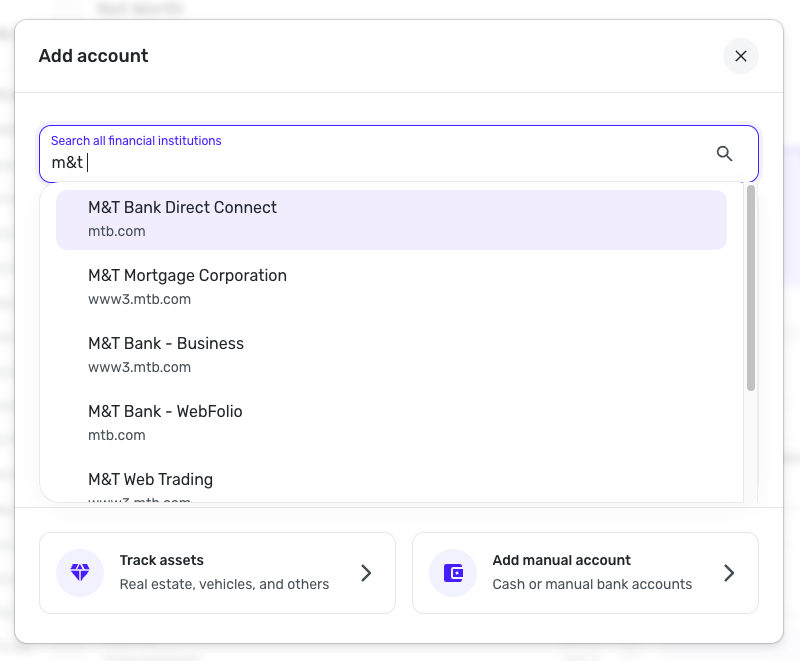
Task: Open the Track assets card
Action: pyautogui.click(x=217, y=573)
